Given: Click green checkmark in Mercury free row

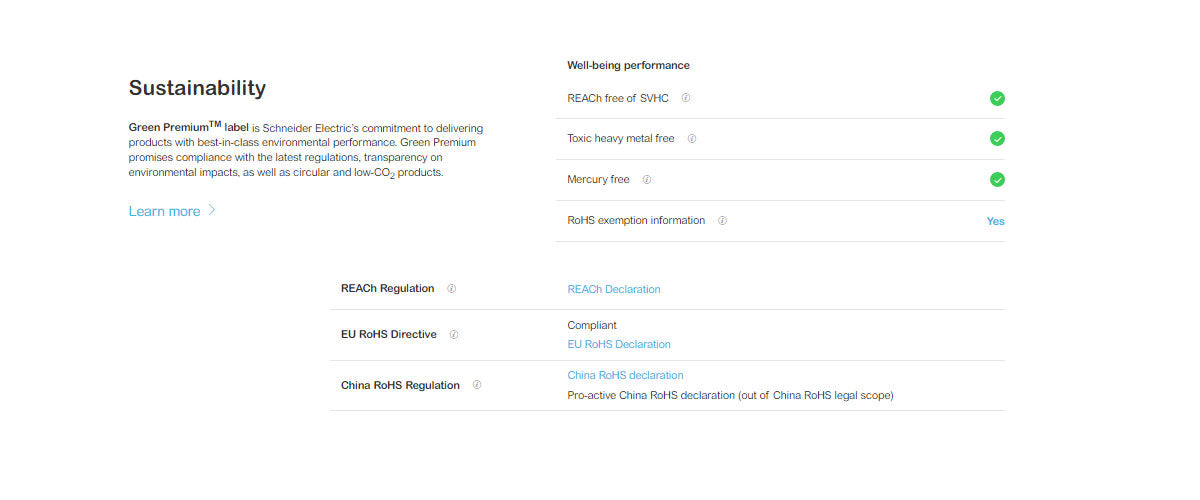Looking at the screenshot, I should (x=997, y=180).
